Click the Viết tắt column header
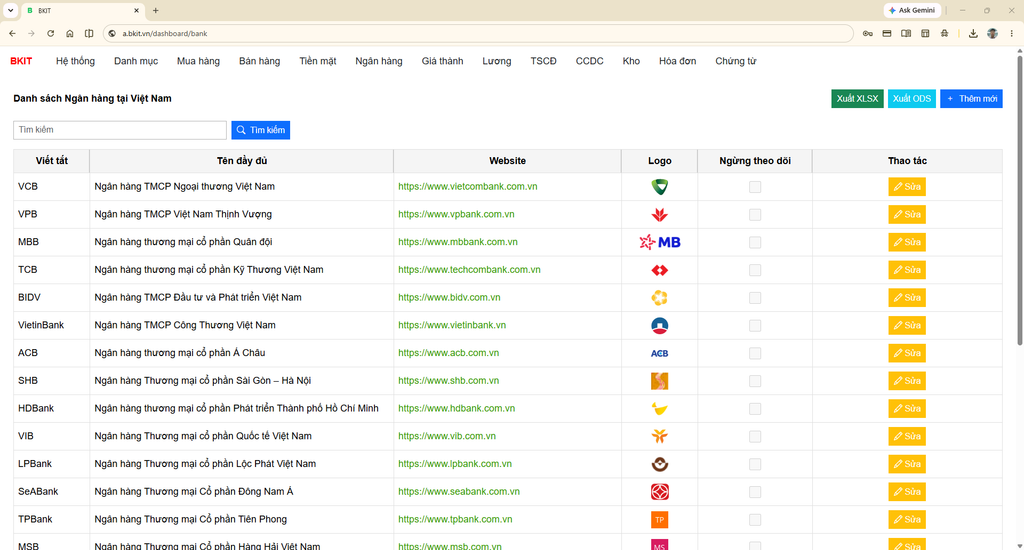This screenshot has width=1024, height=550. pos(52,161)
